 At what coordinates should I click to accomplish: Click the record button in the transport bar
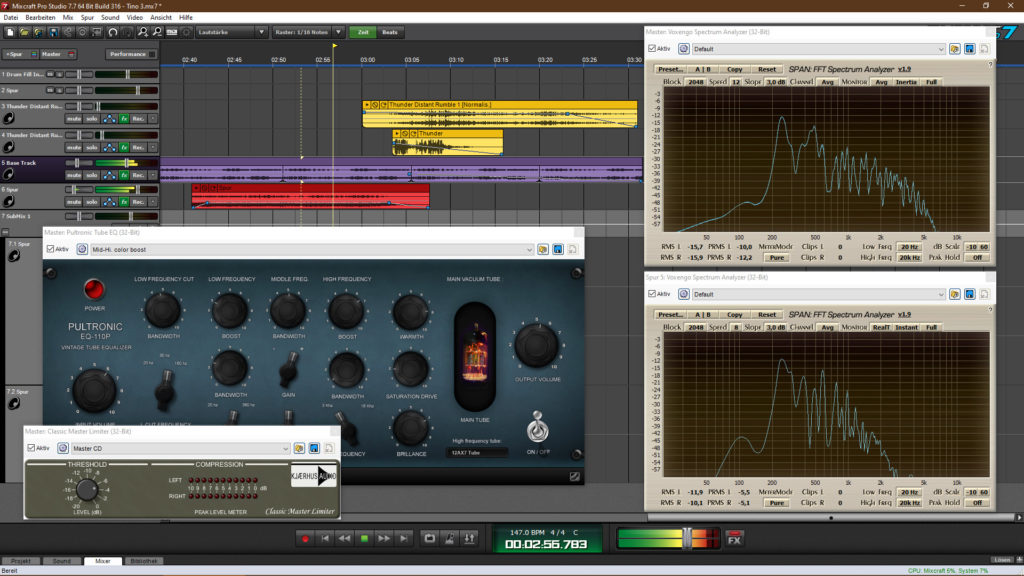[x=305, y=539]
